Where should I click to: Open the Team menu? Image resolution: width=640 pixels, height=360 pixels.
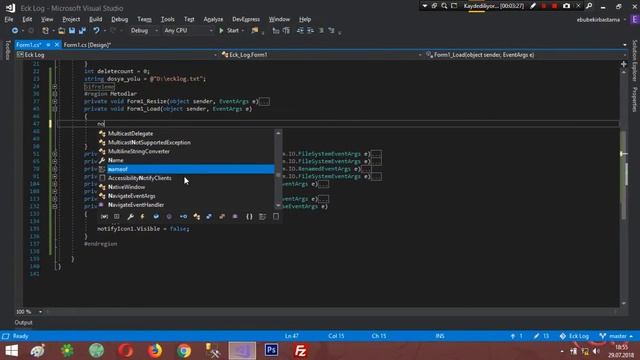tap(144, 19)
